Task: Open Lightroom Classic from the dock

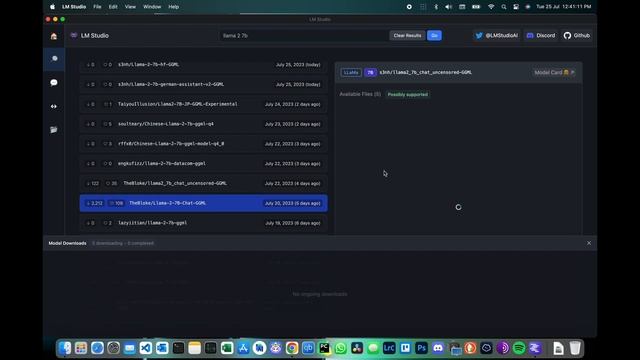Action: [x=389, y=348]
